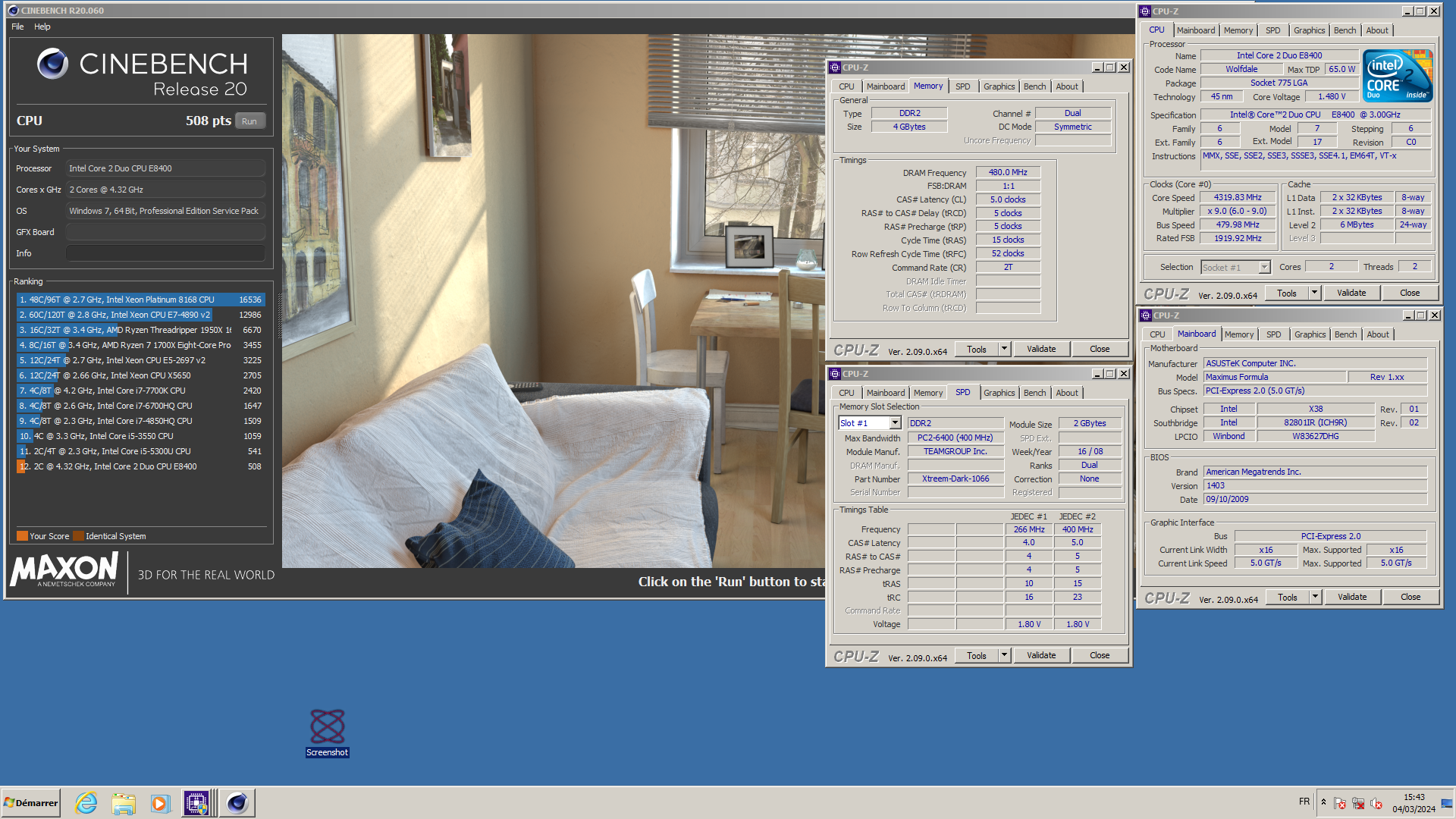Click the Your Score orange legend swatch

click(22, 536)
